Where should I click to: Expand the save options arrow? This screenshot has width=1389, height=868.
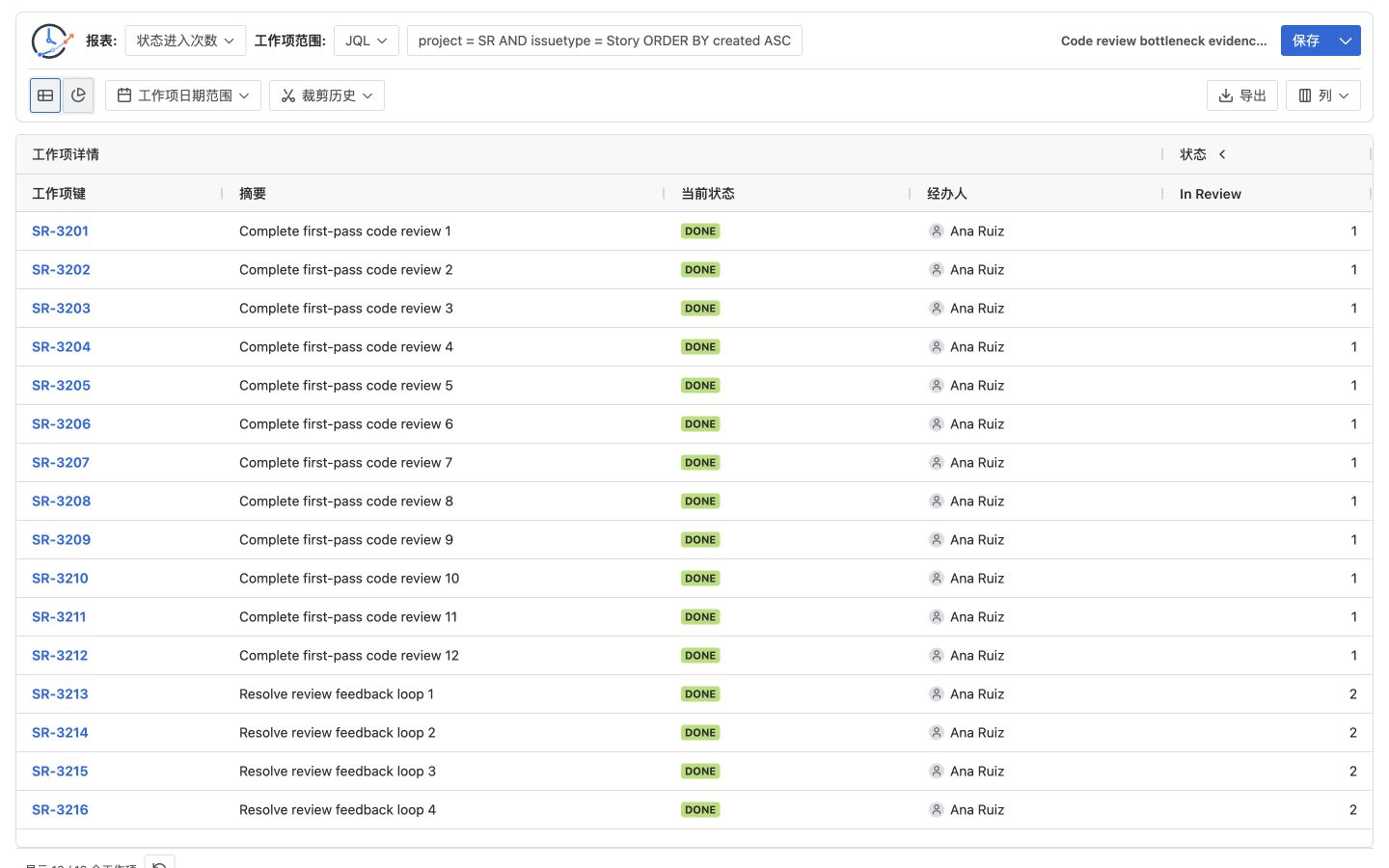(x=1347, y=41)
